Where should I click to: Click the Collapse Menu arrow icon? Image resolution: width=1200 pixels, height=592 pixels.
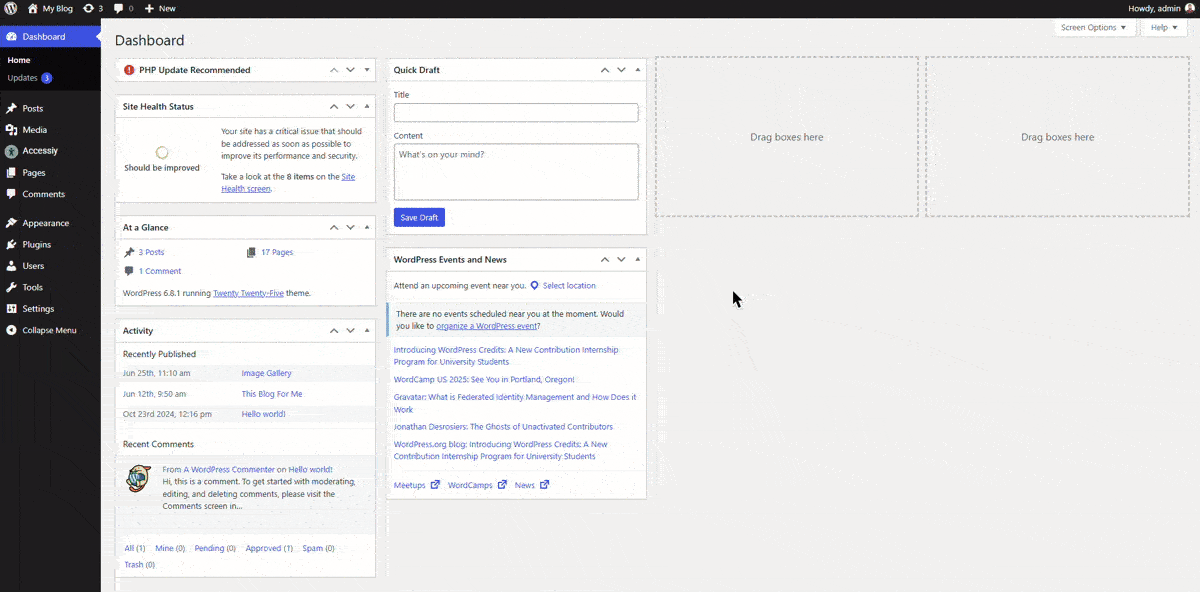[x=11, y=330]
